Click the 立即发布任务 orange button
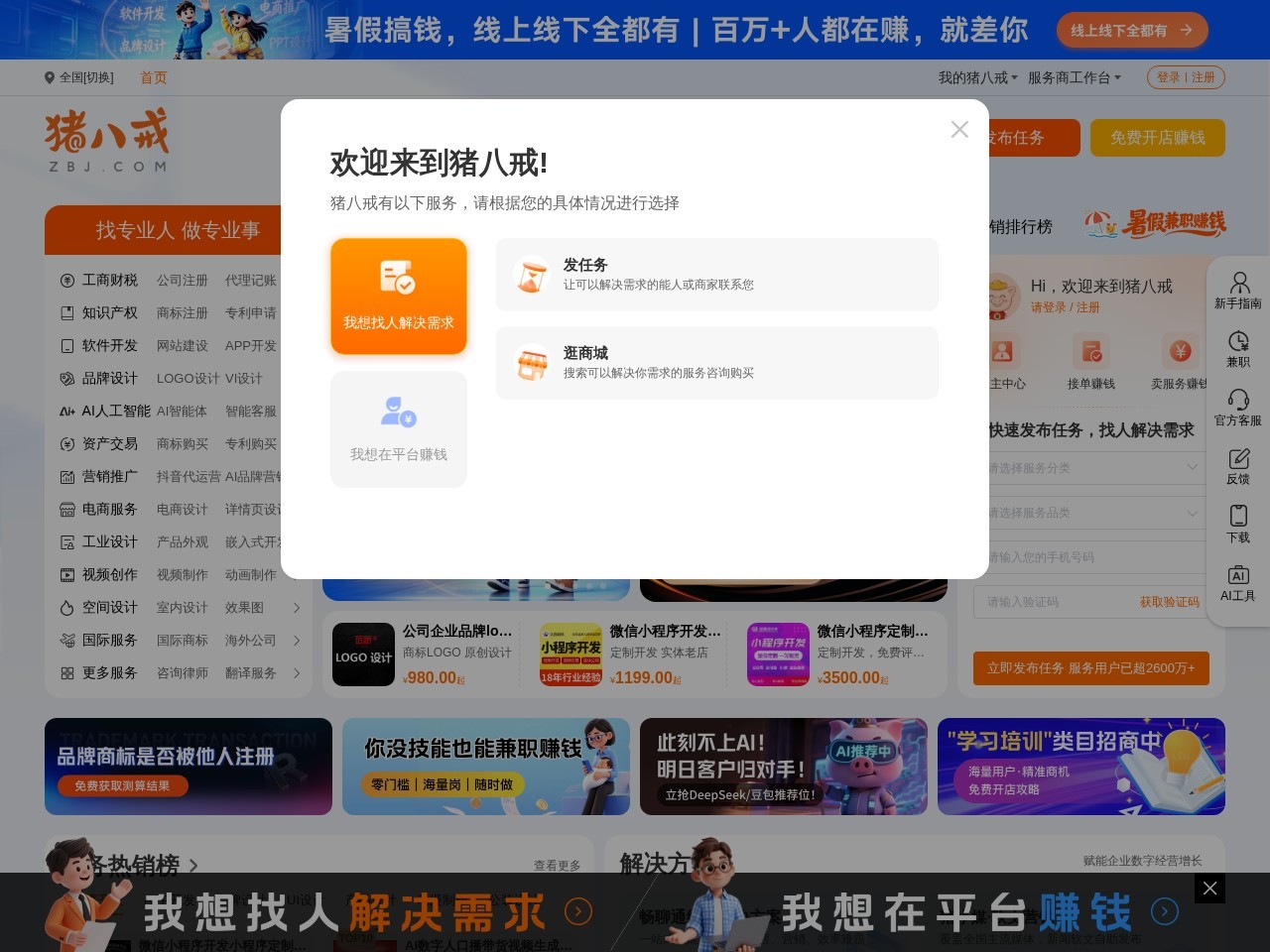1270x952 pixels. (x=1091, y=668)
